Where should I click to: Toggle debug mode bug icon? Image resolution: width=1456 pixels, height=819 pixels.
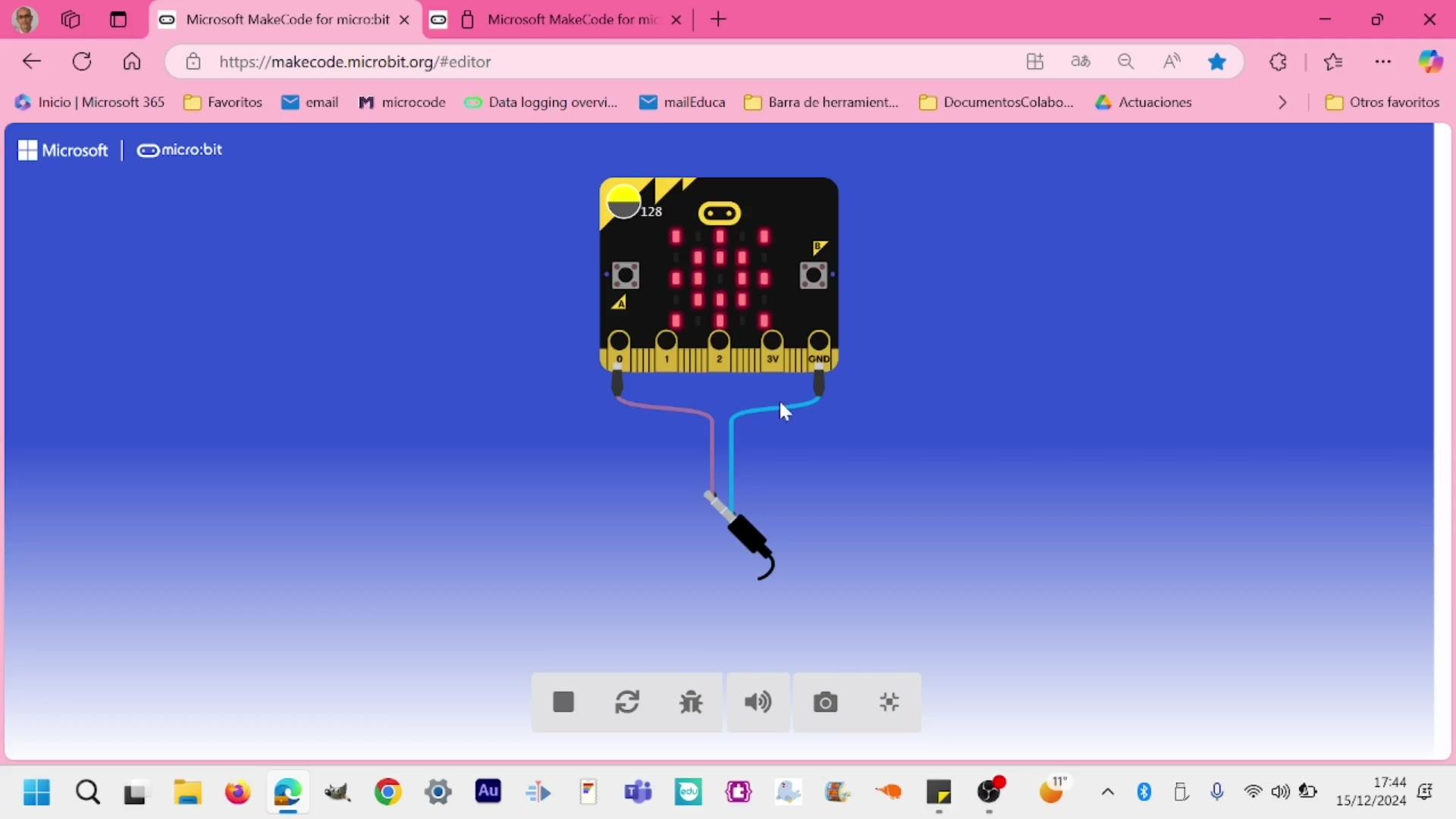(691, 702)
